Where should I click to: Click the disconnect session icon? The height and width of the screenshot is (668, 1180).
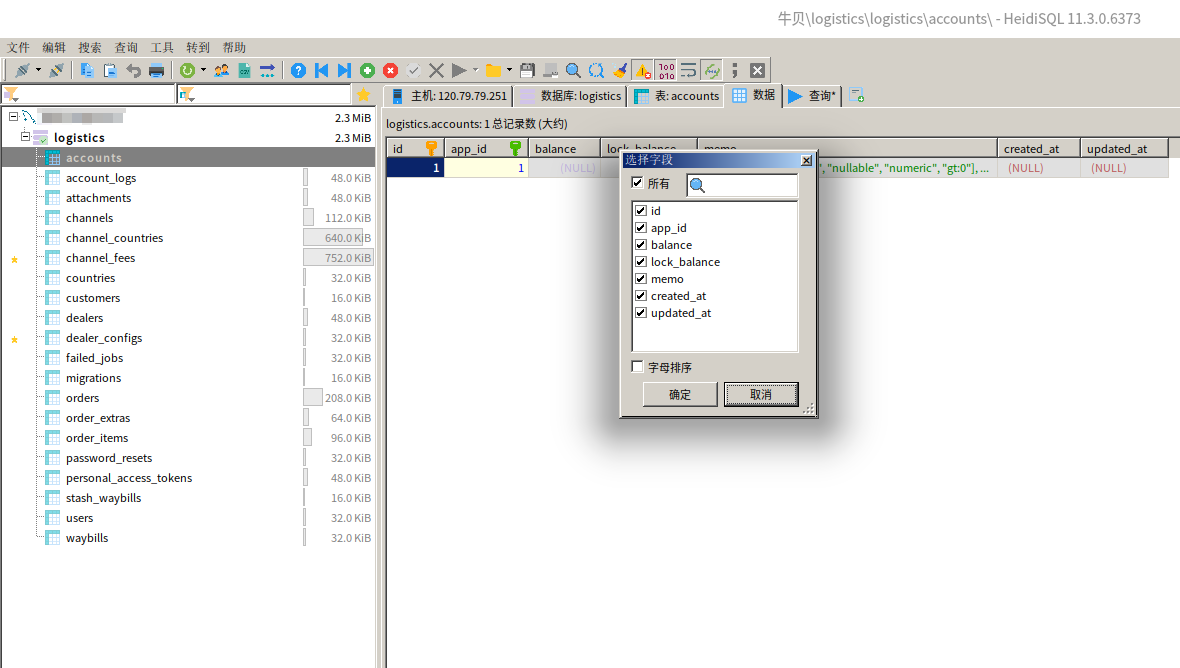[x=56, y=71]
